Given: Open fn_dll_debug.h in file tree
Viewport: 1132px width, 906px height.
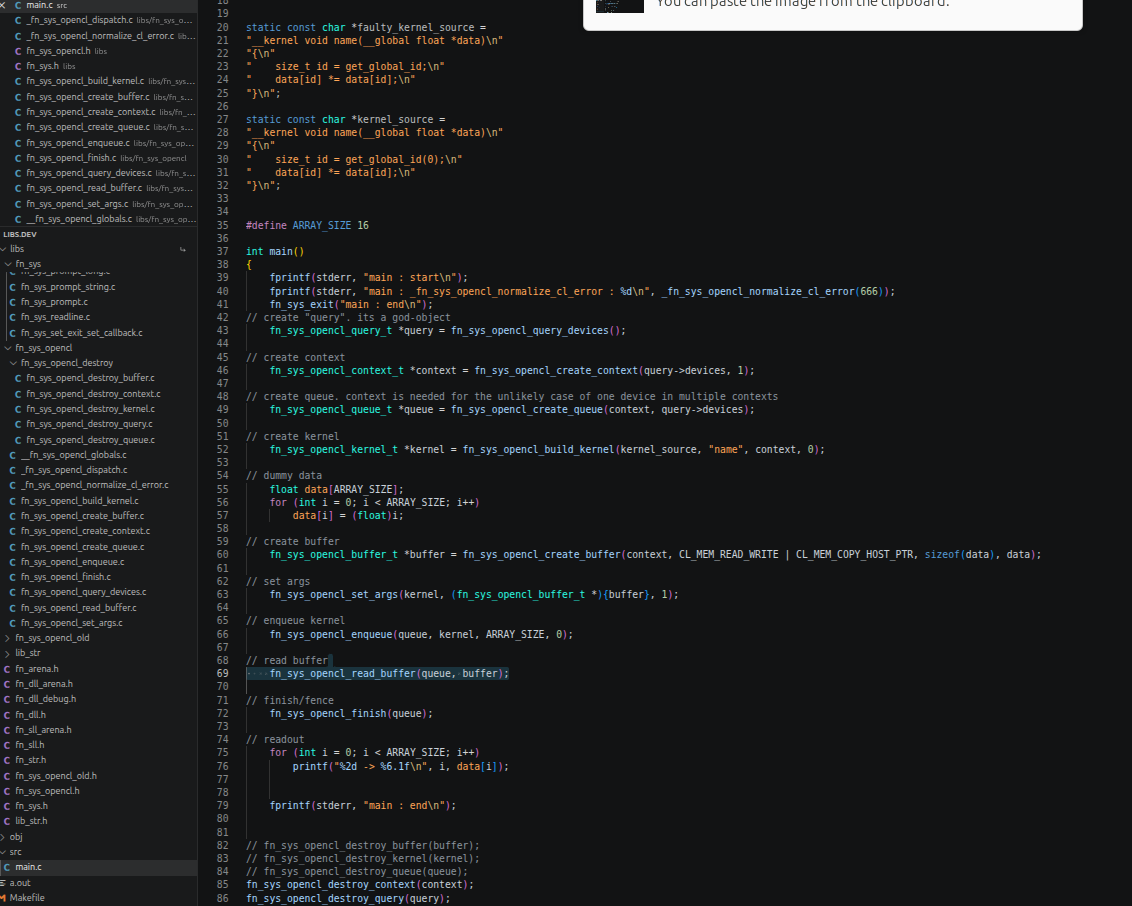Looking at the screenshot, I should tap(98, 700).
